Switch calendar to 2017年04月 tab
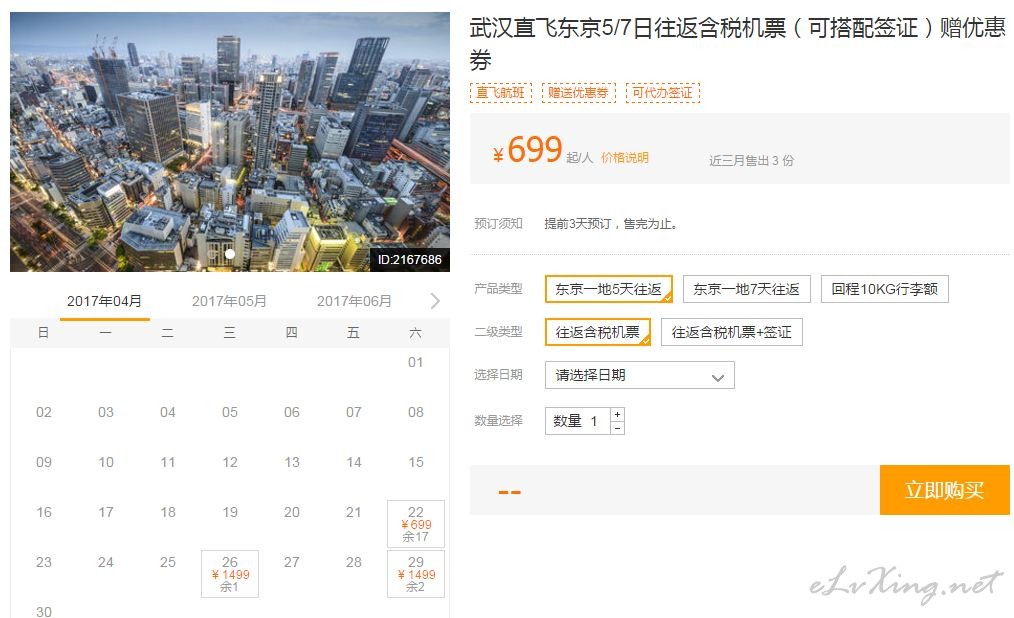This screenshot has height=618, width=1014. click(x=104, y=301)
